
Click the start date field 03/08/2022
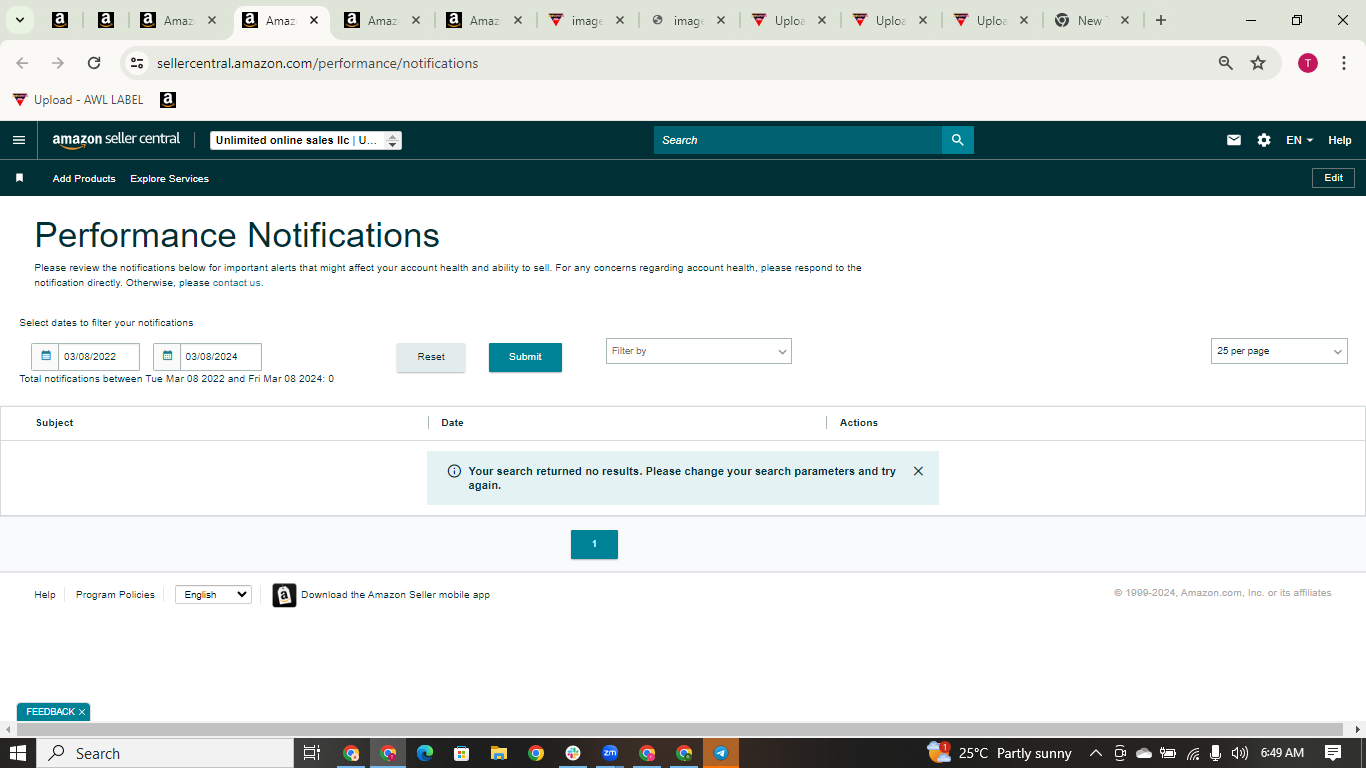(98, 357)
